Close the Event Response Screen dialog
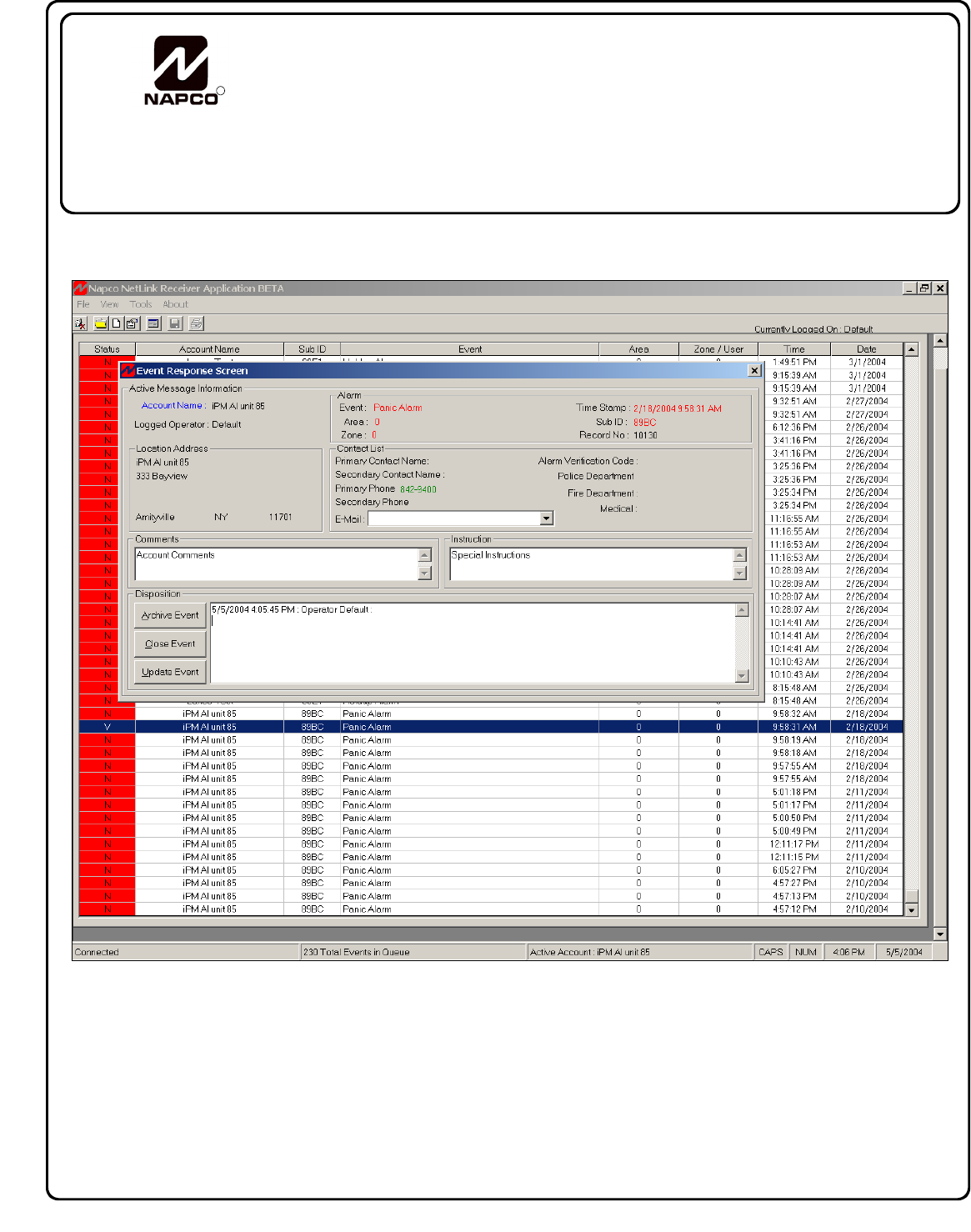Screen dimensions: 971x1232 tap(754, 371)
